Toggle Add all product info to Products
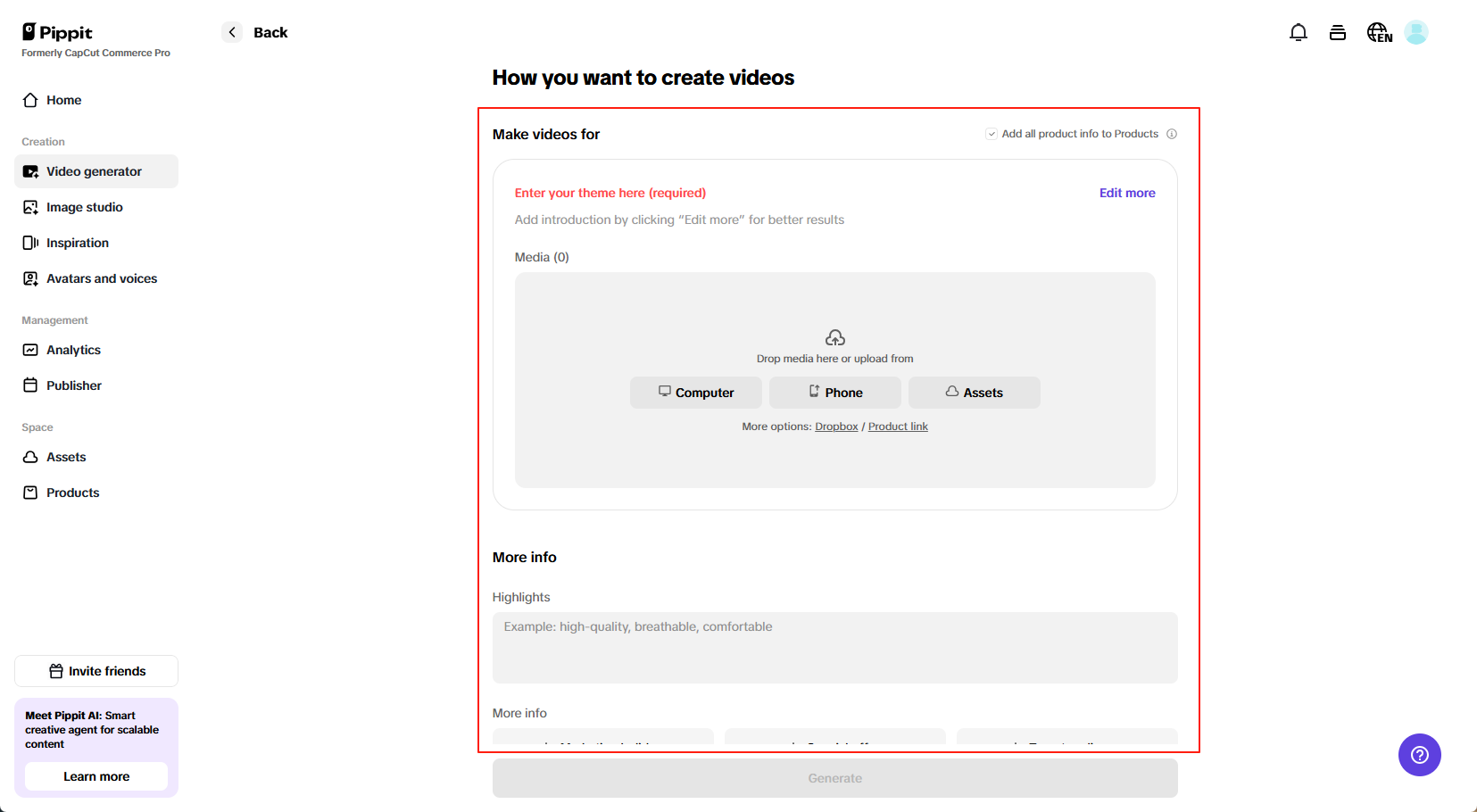Image resolution: width=1477 pixels, height=812 pixels. [992, 133]
